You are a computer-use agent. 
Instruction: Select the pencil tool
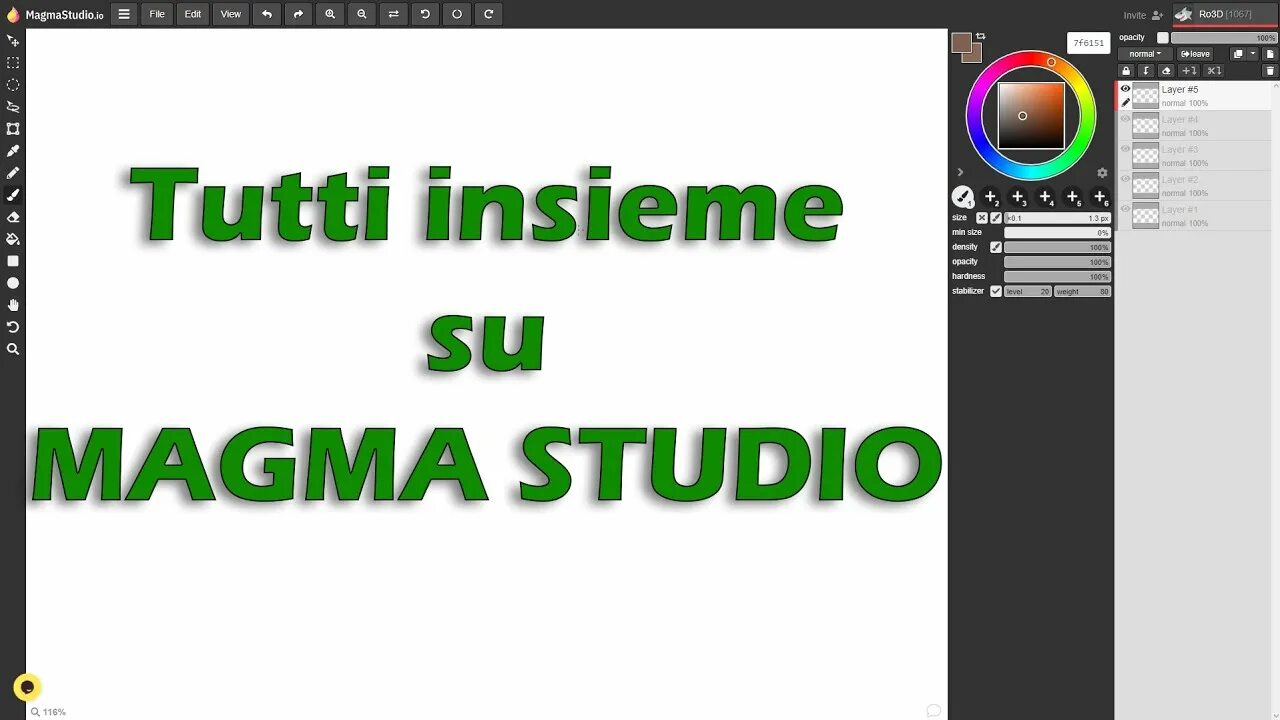coord(13,173)
